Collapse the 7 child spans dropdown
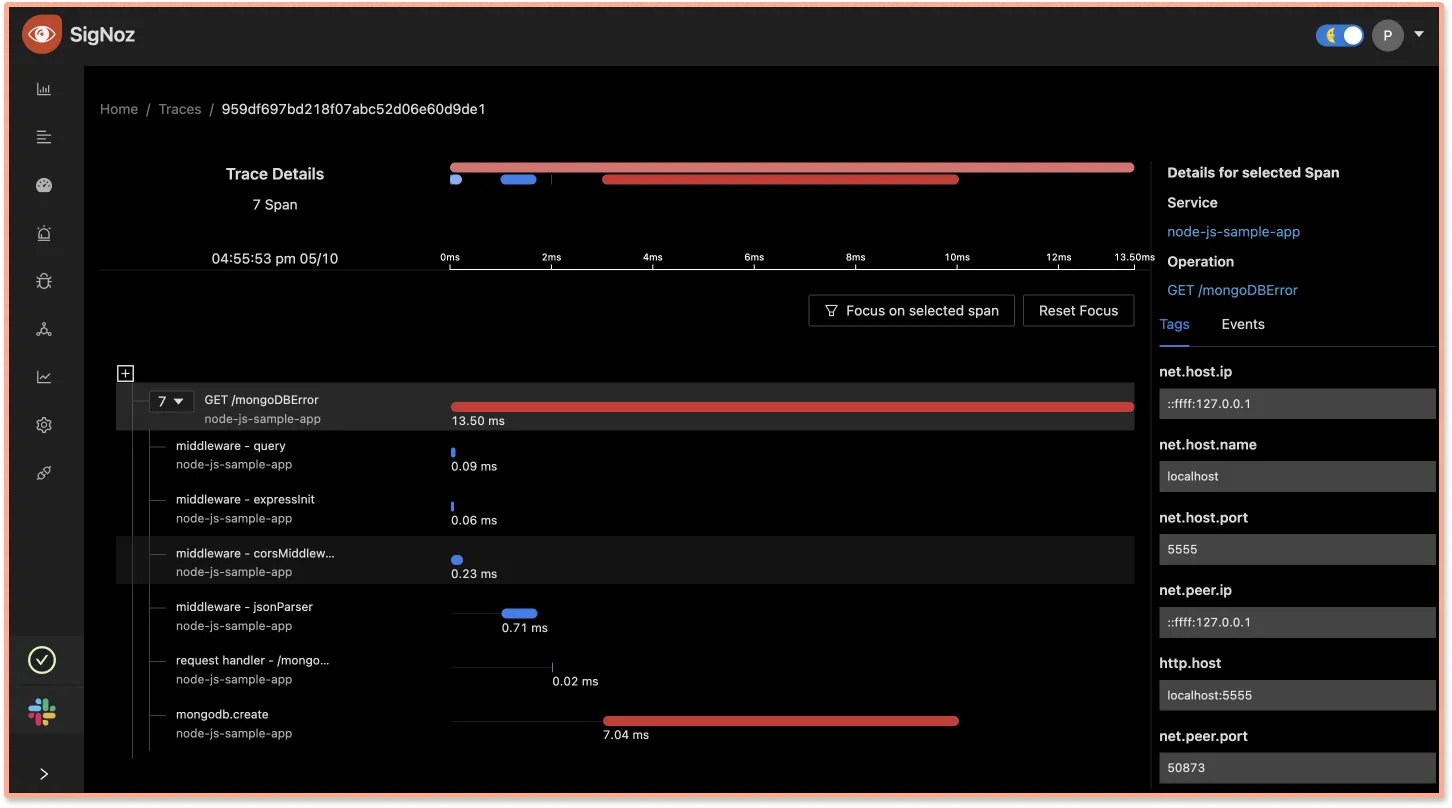This screenshot has height=808, width=1452. [171, 401]
